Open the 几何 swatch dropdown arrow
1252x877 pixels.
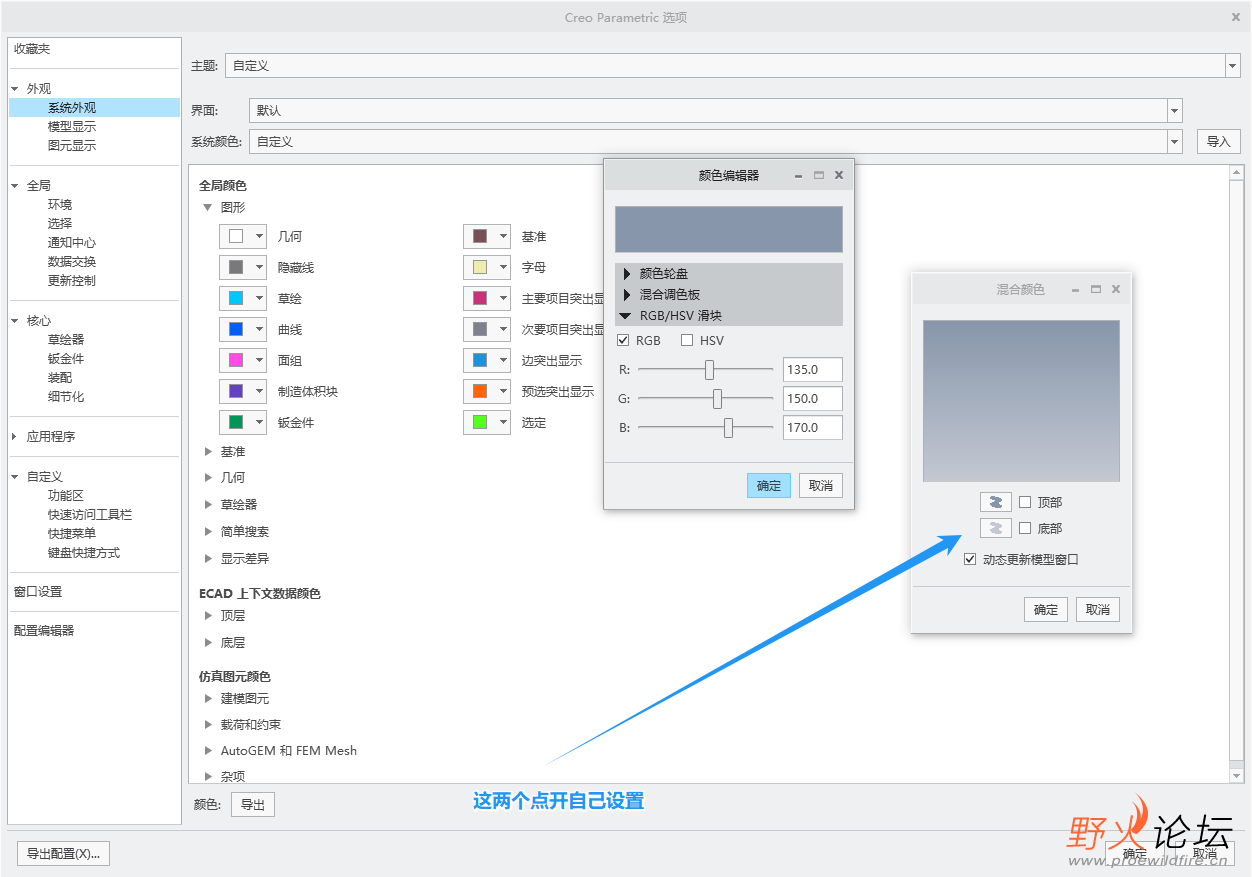click(x=260, y=237)
